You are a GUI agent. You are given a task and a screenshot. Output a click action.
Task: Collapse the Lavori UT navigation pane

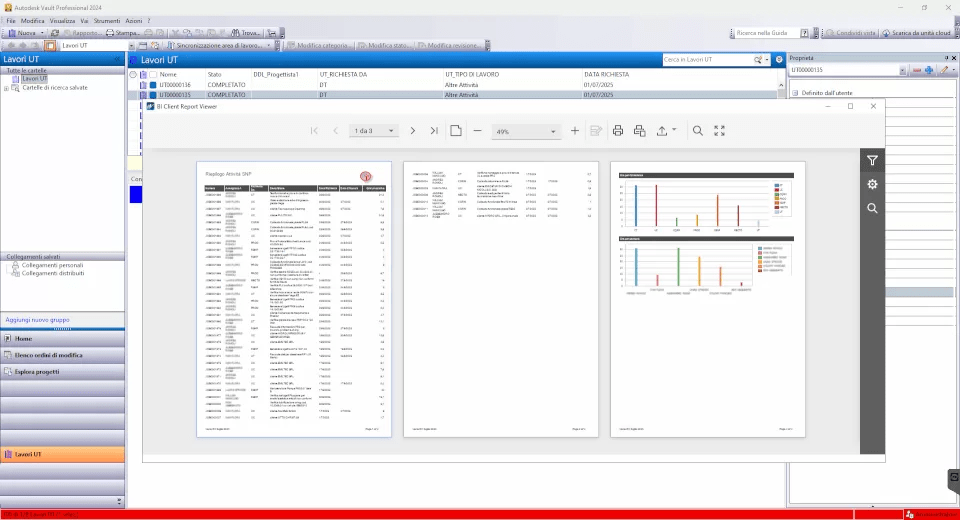coord(117,59)
